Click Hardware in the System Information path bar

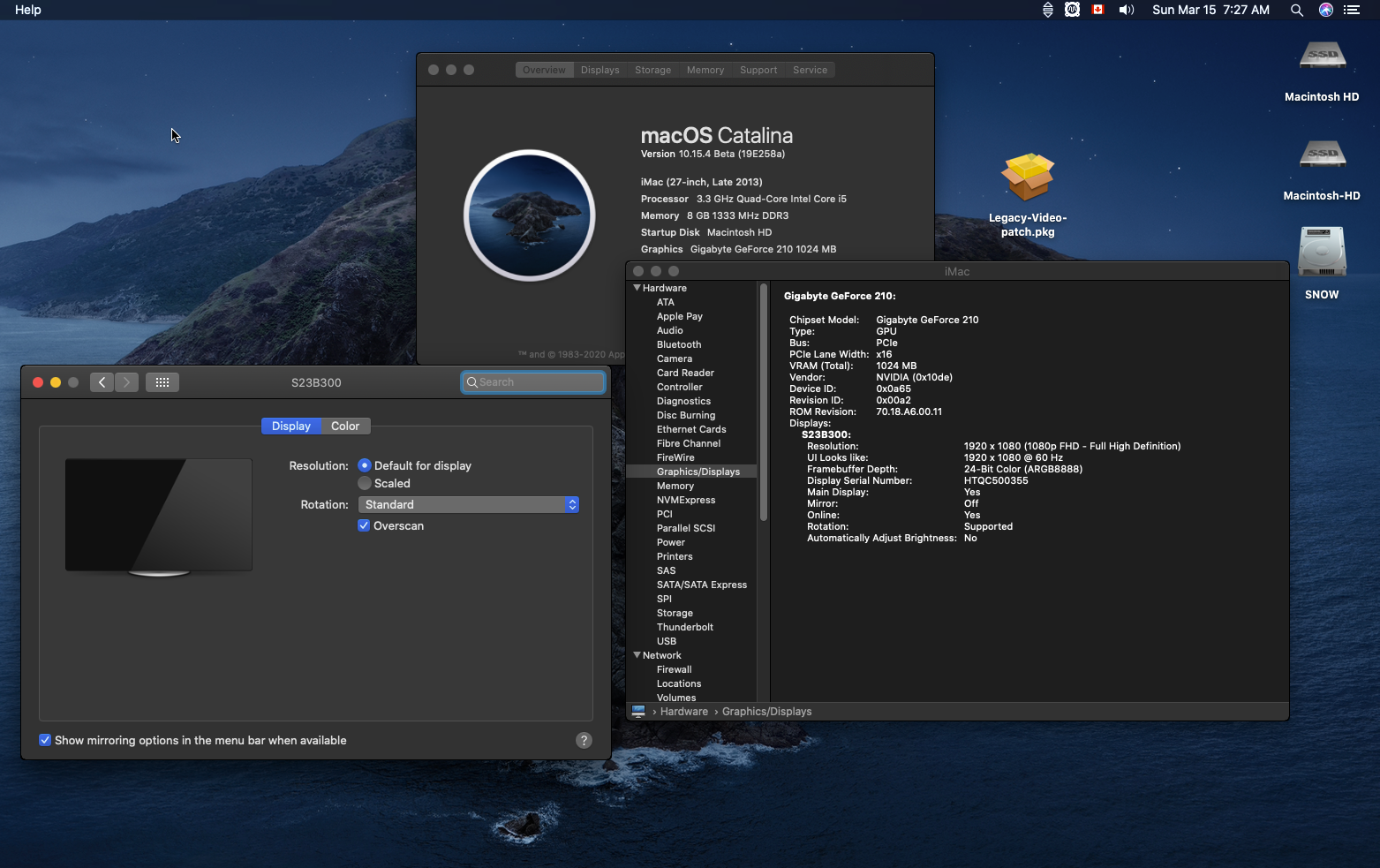click(684, 711)
